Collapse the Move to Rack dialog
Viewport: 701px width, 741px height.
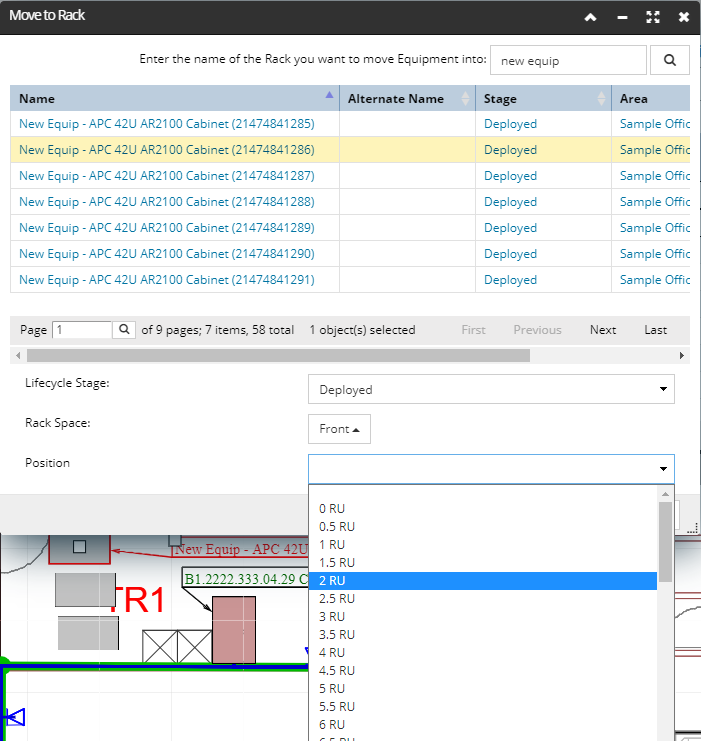point(590,17)
